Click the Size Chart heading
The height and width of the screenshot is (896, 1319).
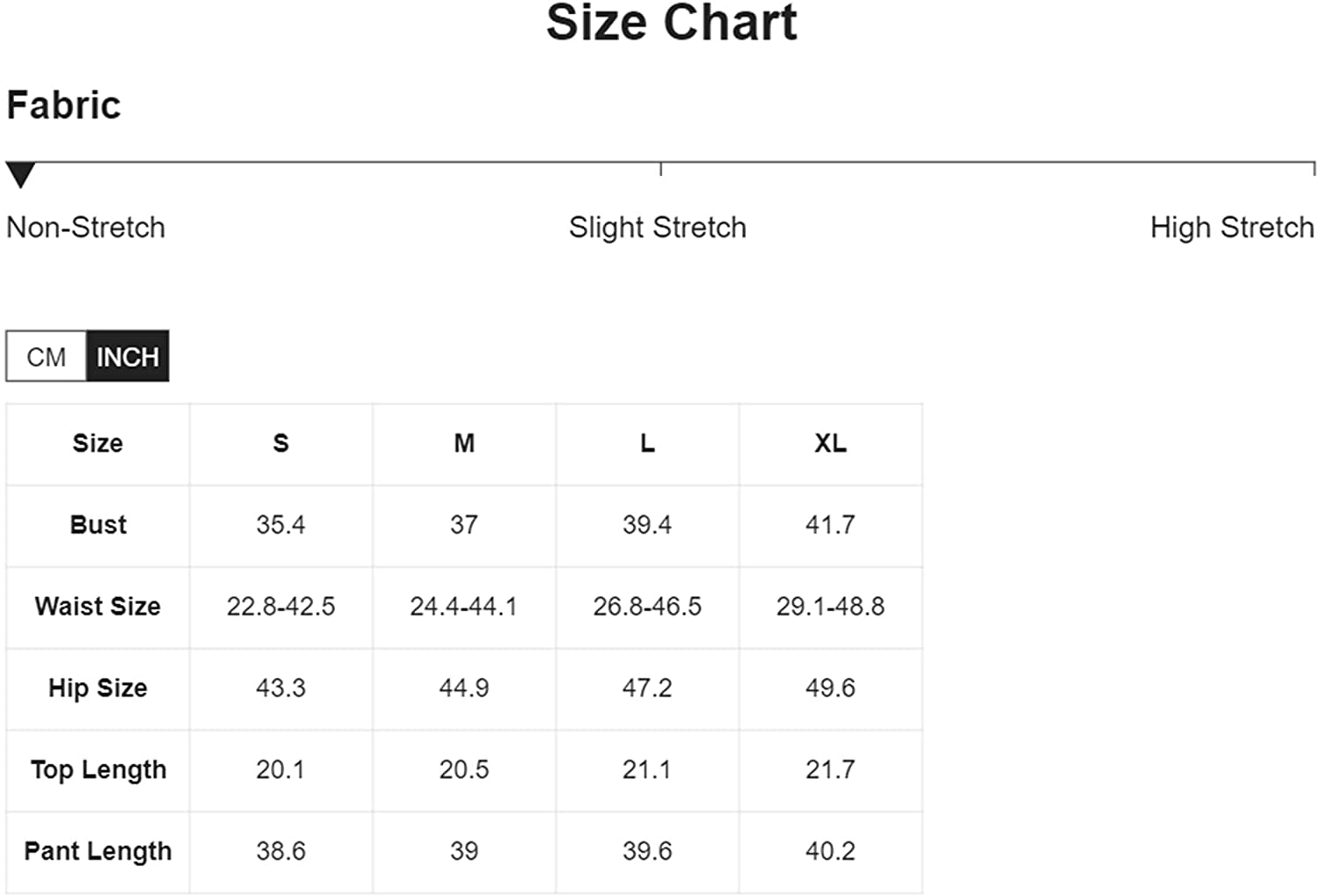click(x=672, y=22)
